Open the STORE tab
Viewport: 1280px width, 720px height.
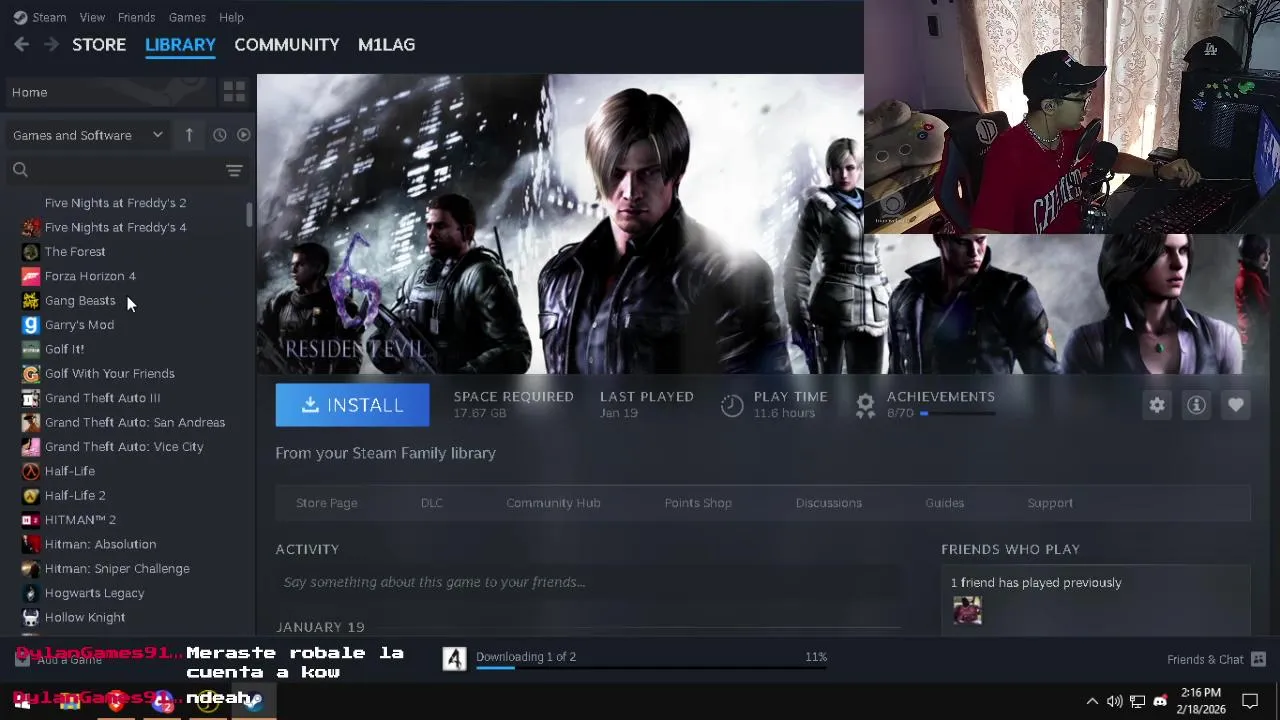tap(99, 45)
